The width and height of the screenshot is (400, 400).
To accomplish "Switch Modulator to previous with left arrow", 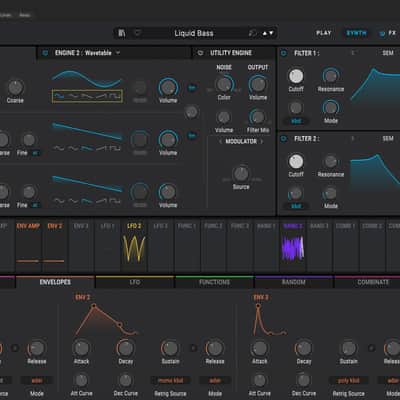I will [220, 142].
